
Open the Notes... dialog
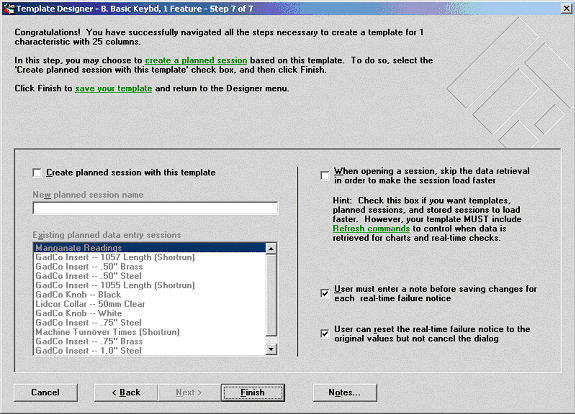pos(345,392)
